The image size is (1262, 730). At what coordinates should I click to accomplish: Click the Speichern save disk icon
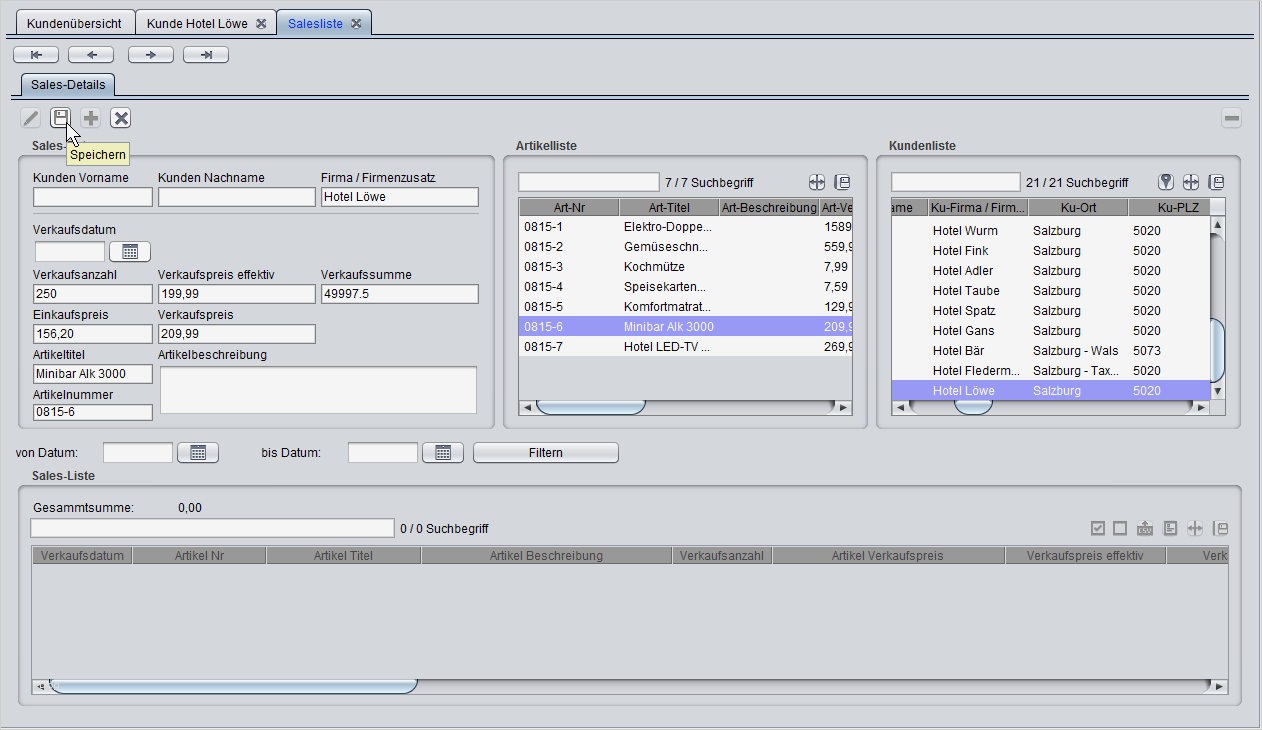pyautogui.click(x=61, y=118)
